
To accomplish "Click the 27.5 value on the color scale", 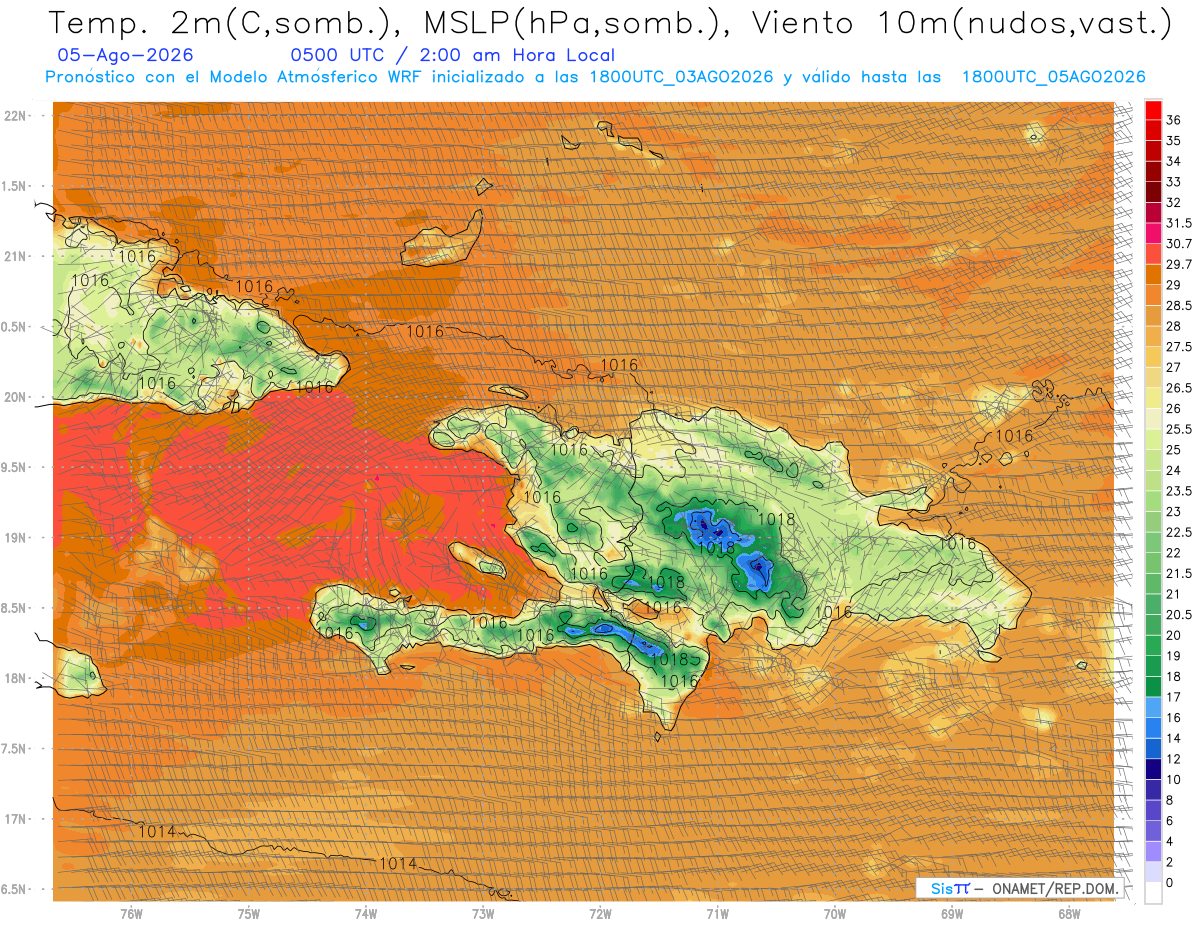I will (x=1179, y=347).
